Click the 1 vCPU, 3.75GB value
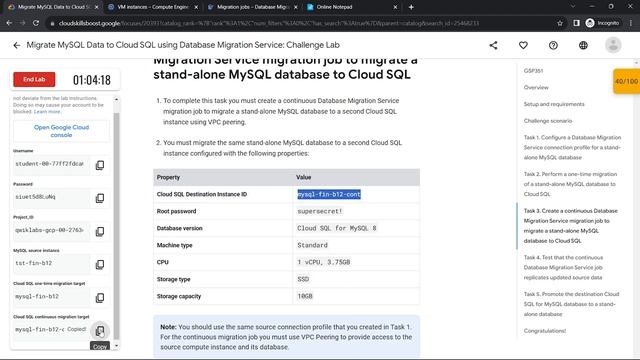The height and width of the screenshot is (360, 640). (x=324, y=262)
